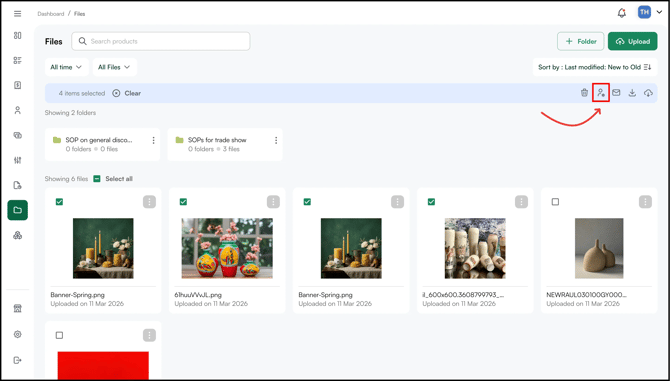Open the beige vase thumbnail
Viewport: 670px width, 381px height.
click(599, 248)
